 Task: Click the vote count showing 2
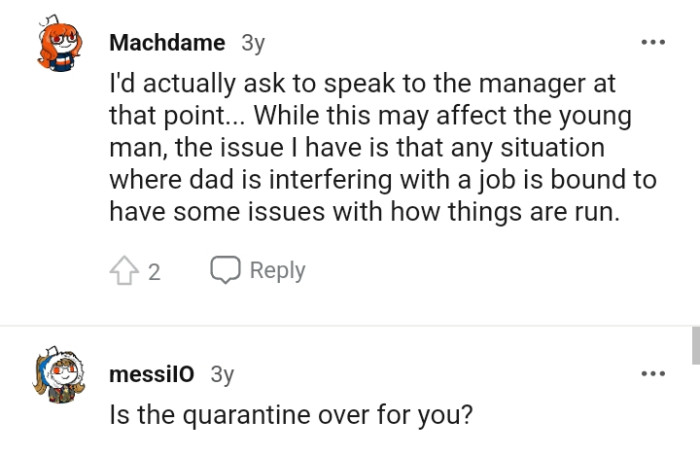click(154, 271)
